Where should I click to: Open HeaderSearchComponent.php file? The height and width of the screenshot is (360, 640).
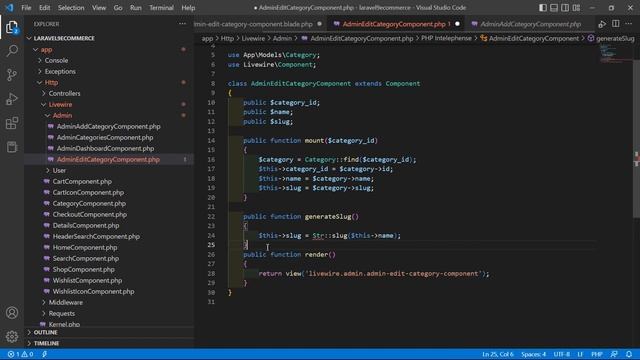point(96,237)
